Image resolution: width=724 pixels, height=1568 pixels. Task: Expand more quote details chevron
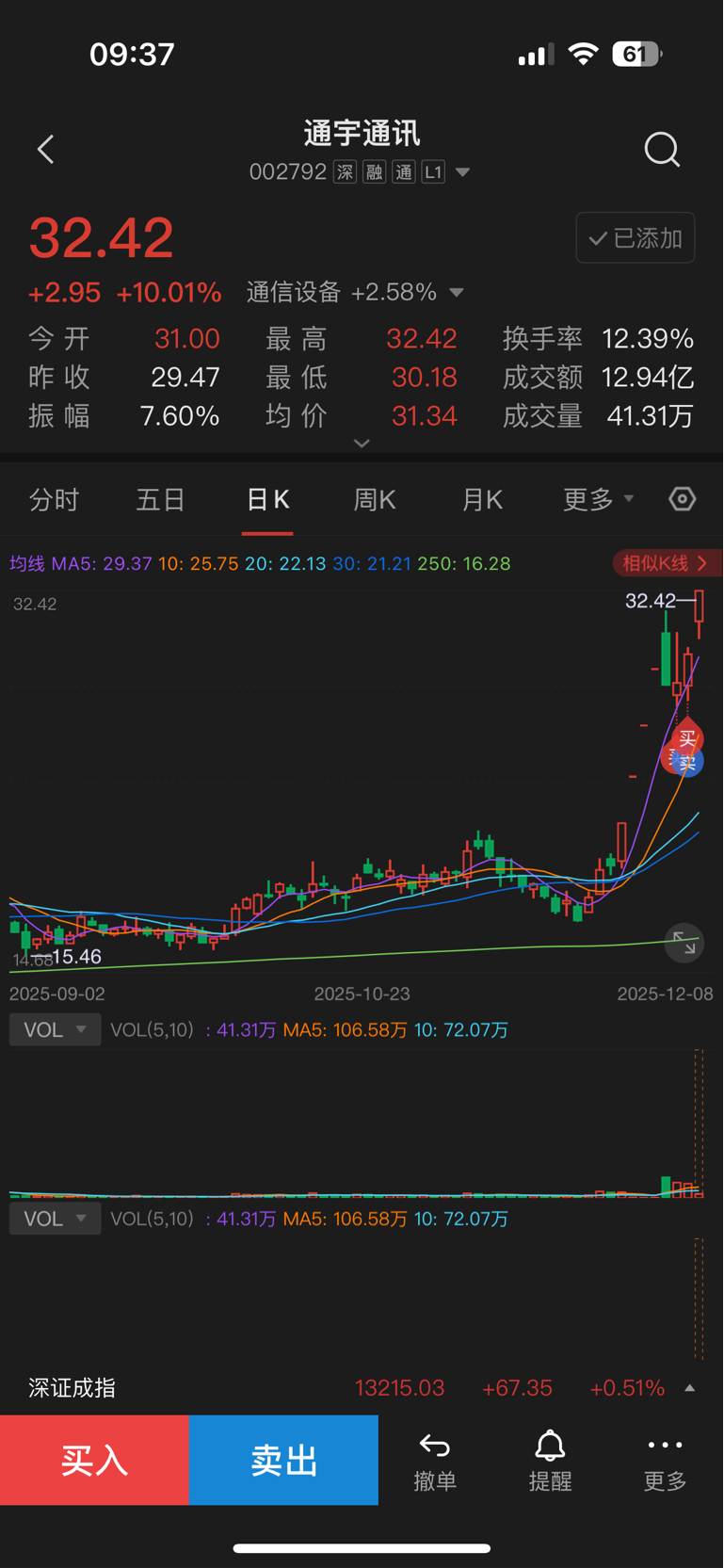tap(362, 443)
